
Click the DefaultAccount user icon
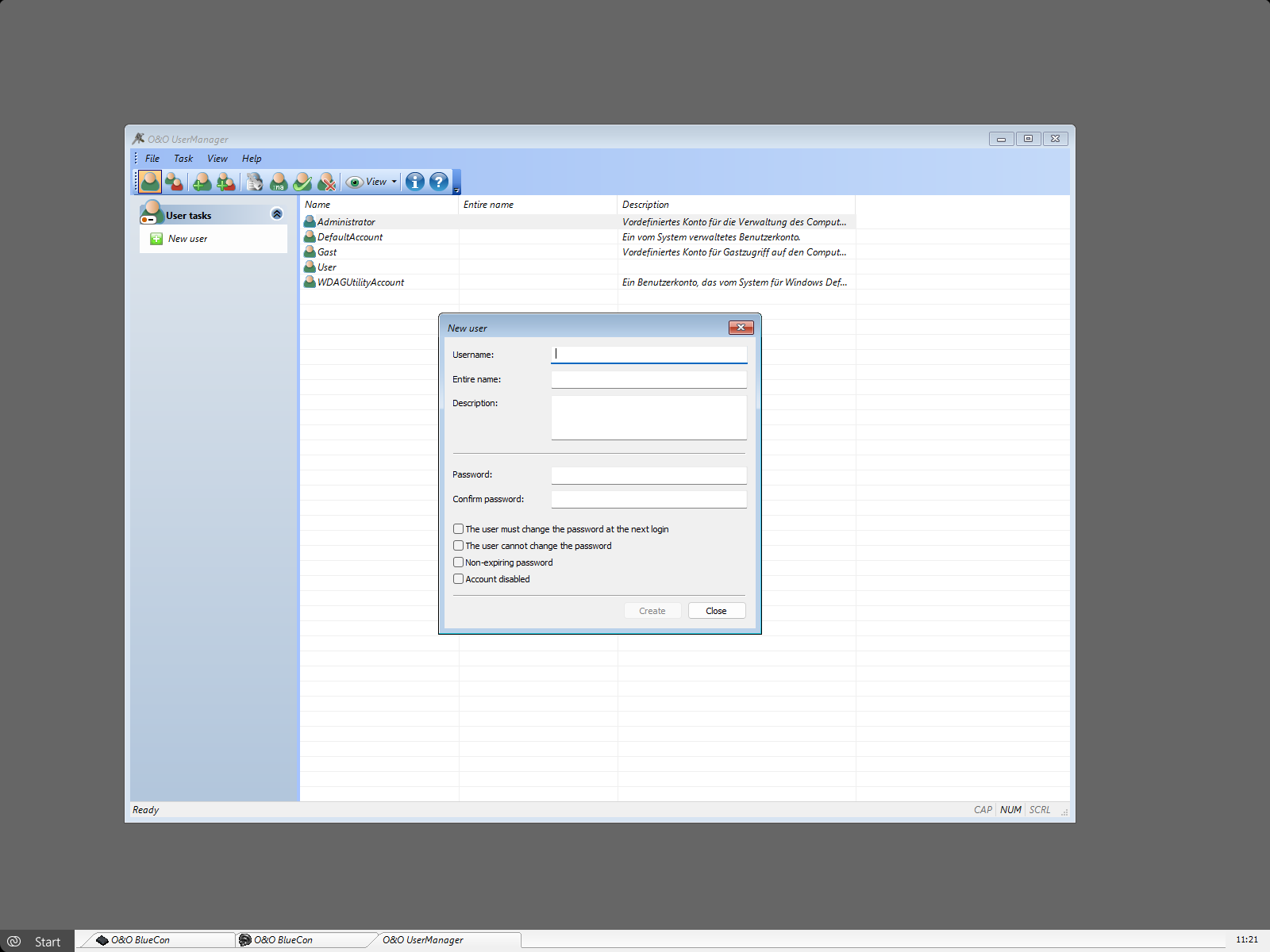[x=310, y=236]
